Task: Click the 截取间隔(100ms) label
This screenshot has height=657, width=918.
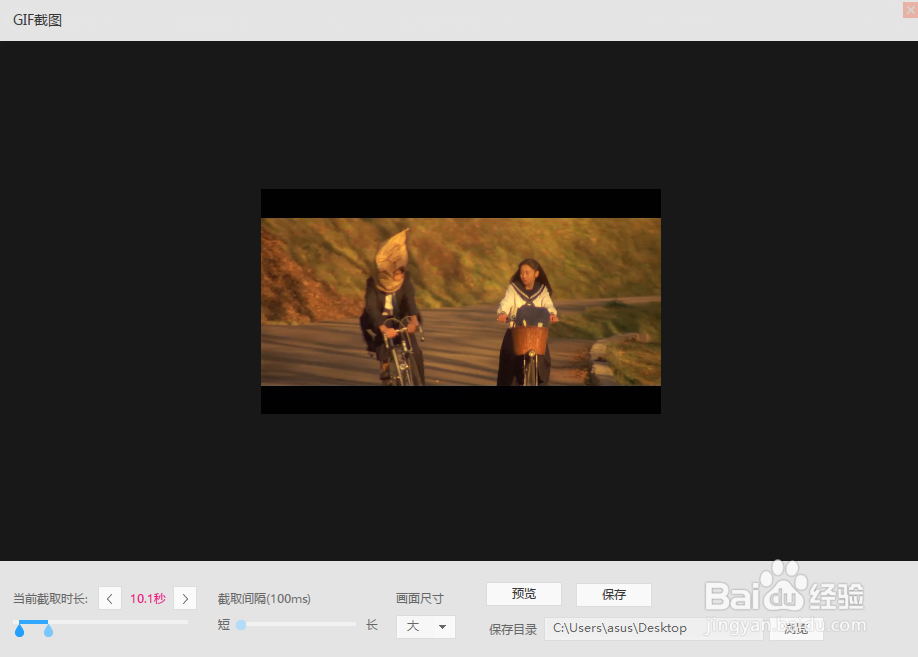Action: tap(264, 598)
